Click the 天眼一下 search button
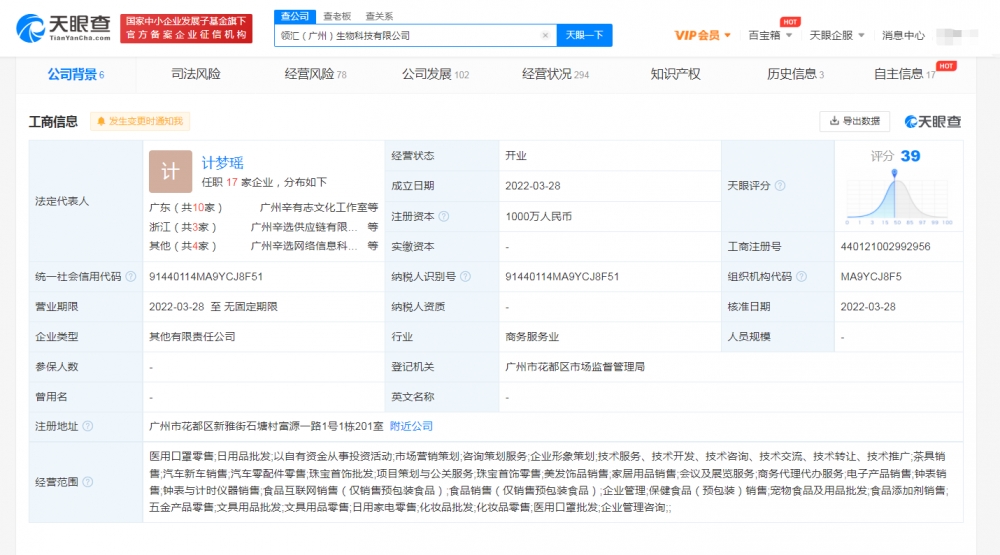Screen dimensions: 1000x555 pyautogui.click(x=584, y=35)
